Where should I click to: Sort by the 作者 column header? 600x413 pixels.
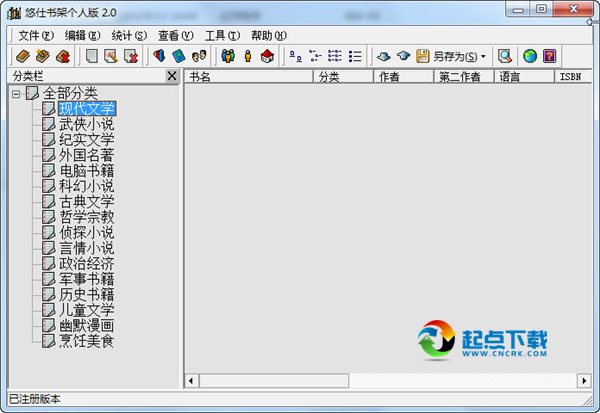click(403, 77)
